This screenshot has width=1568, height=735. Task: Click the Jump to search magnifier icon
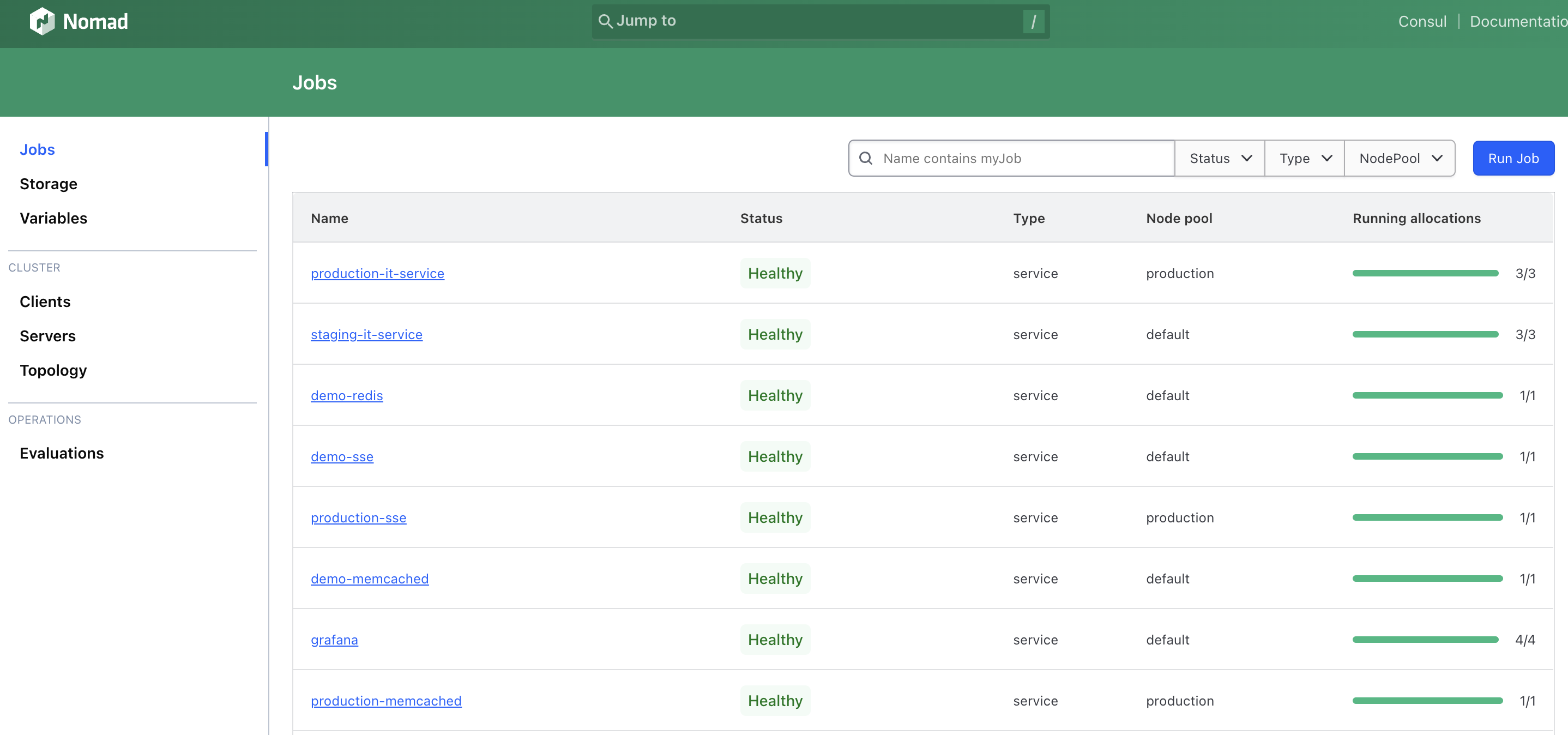605,21
